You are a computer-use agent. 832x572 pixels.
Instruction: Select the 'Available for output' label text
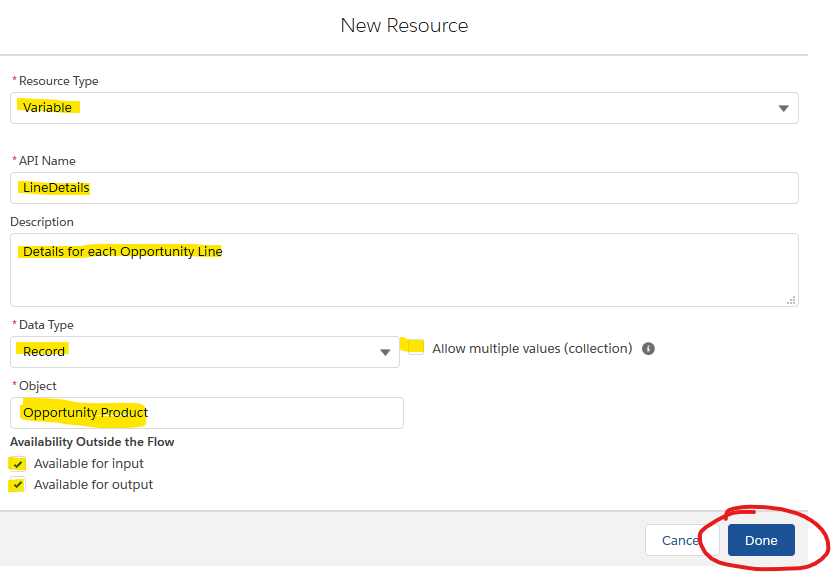(93, 484)
